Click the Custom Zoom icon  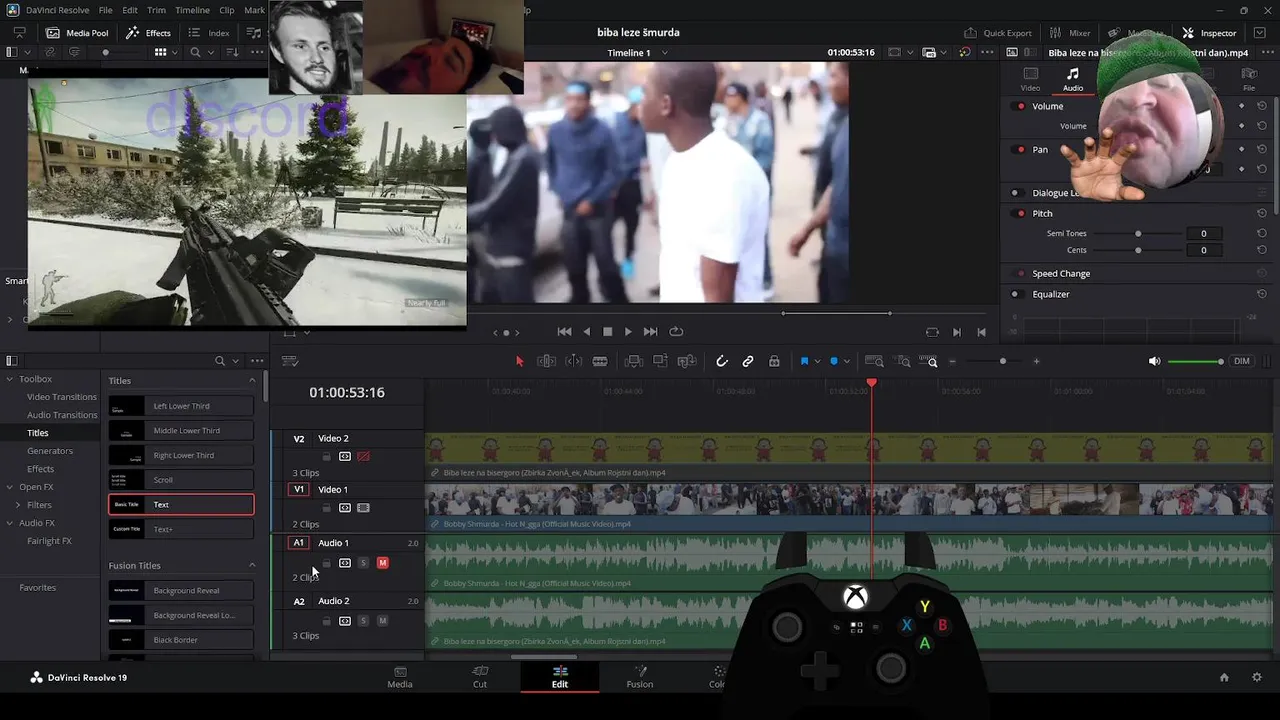[x=929, y=361]
